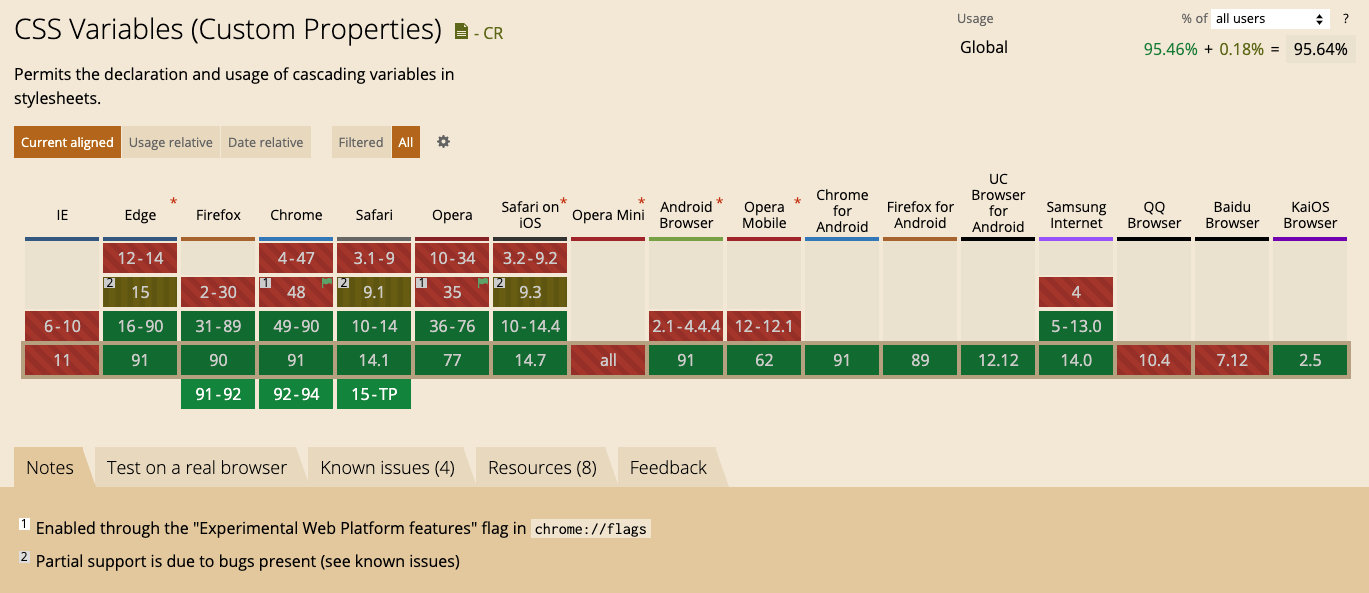This screenshot has height=593, width=1369.
Task: Click the green flag on Opera 35
Action: (x=483, y=283)
